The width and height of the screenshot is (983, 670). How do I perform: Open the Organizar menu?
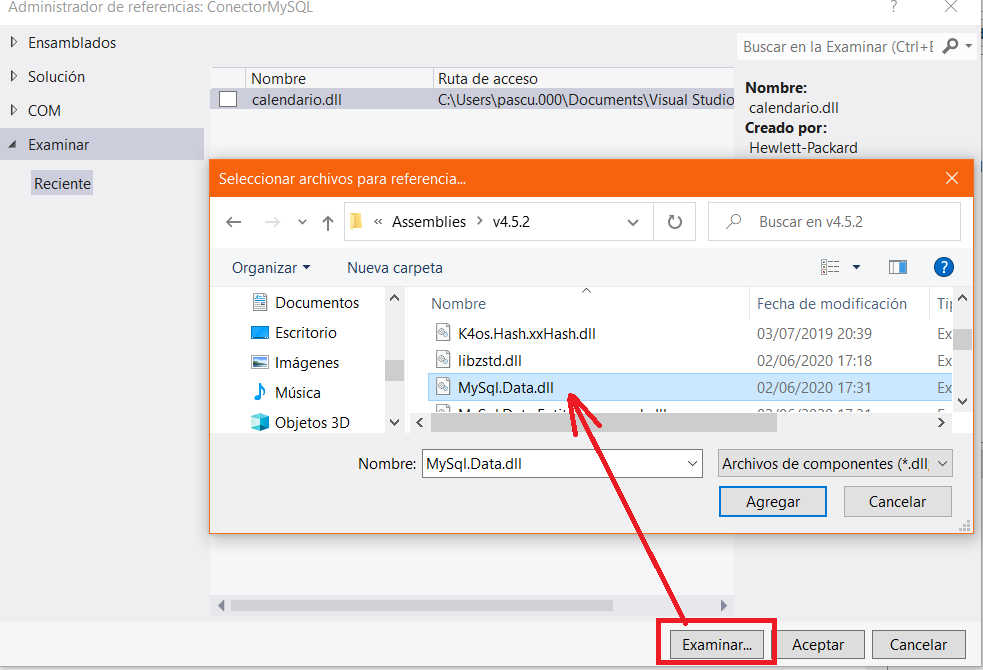pos(271,268)
